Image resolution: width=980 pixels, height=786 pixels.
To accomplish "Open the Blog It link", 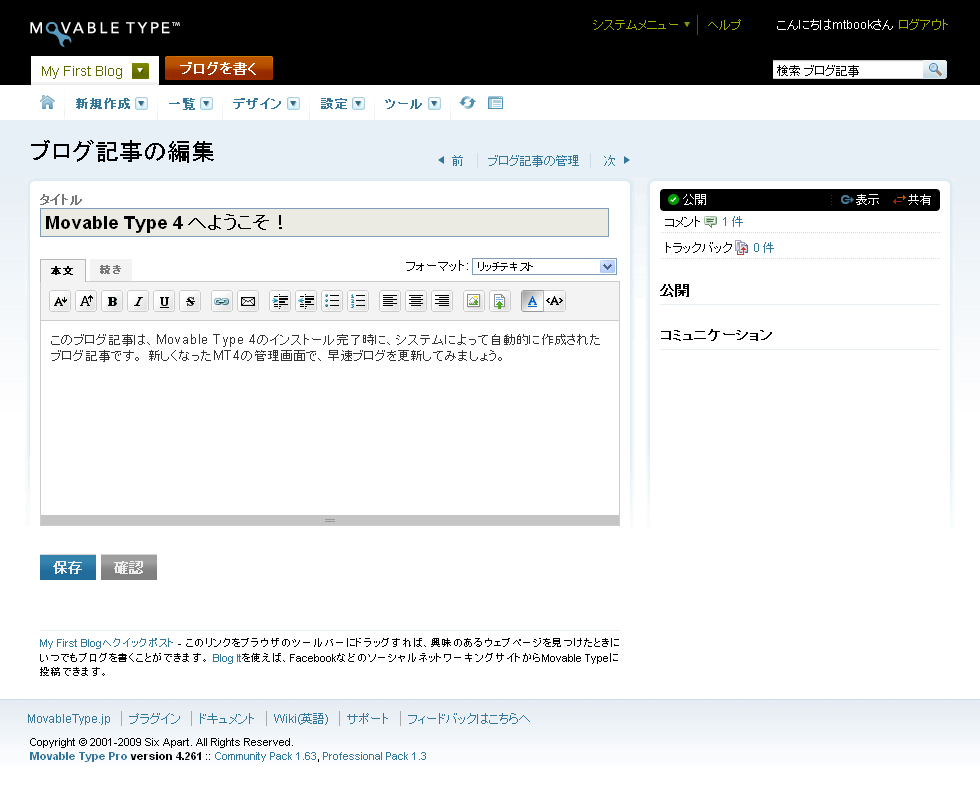I will point(226,658).
